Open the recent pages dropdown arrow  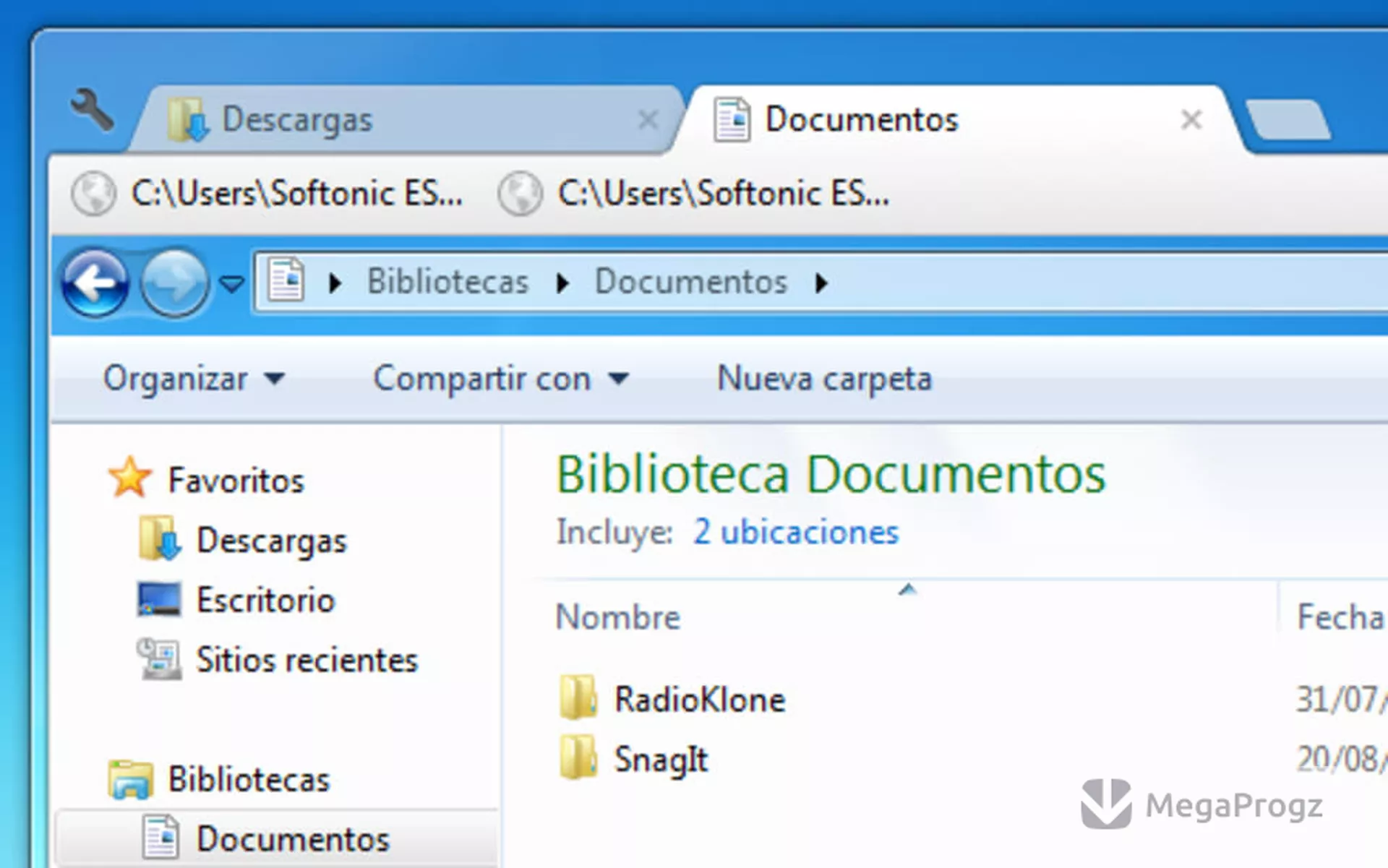[231, 283]
